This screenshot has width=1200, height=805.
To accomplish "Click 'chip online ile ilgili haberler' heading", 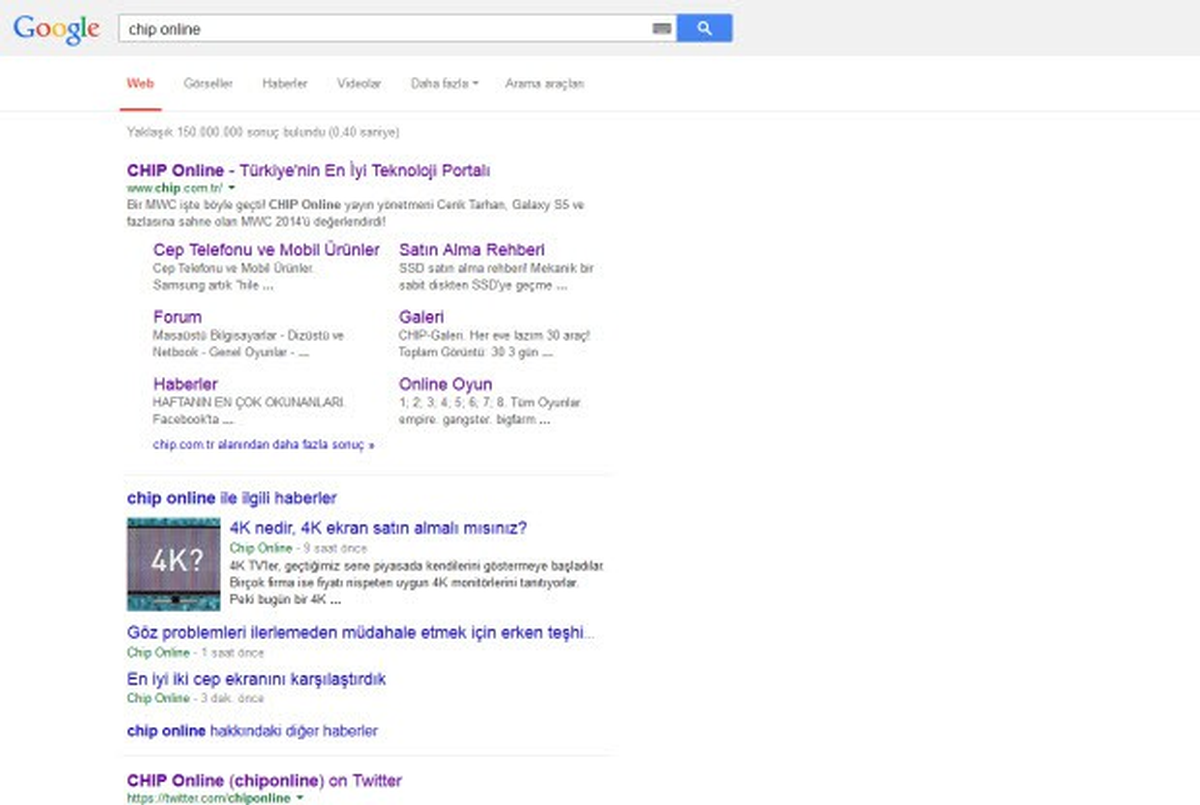I will coord(232,498).
